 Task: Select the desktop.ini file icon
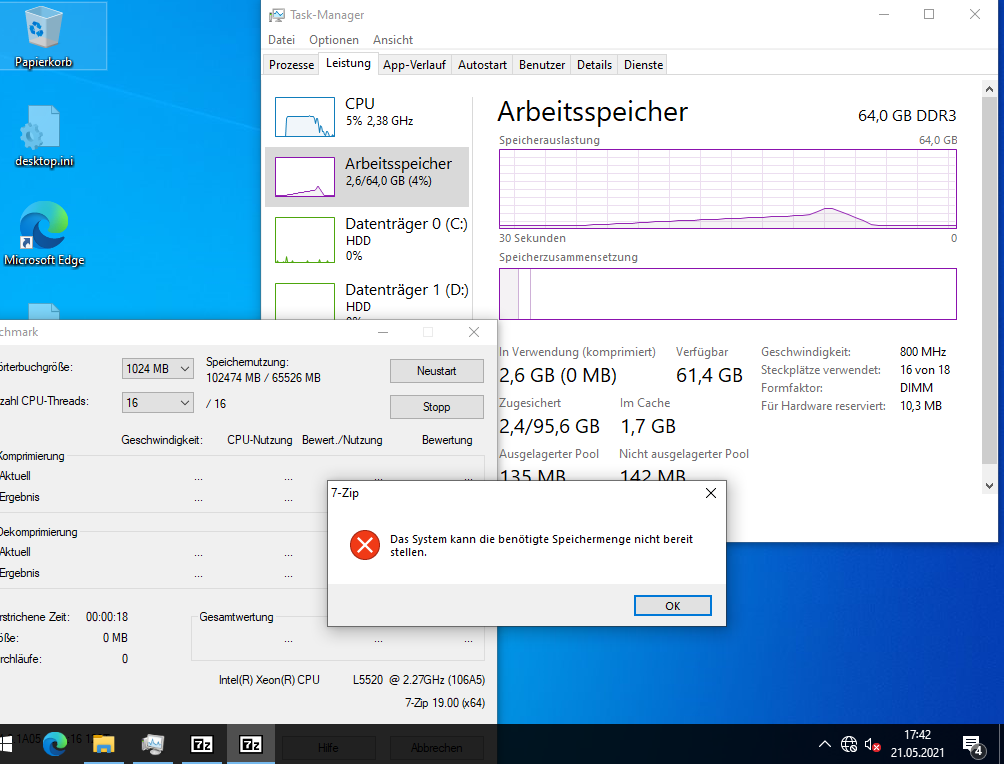coord(44,136)
